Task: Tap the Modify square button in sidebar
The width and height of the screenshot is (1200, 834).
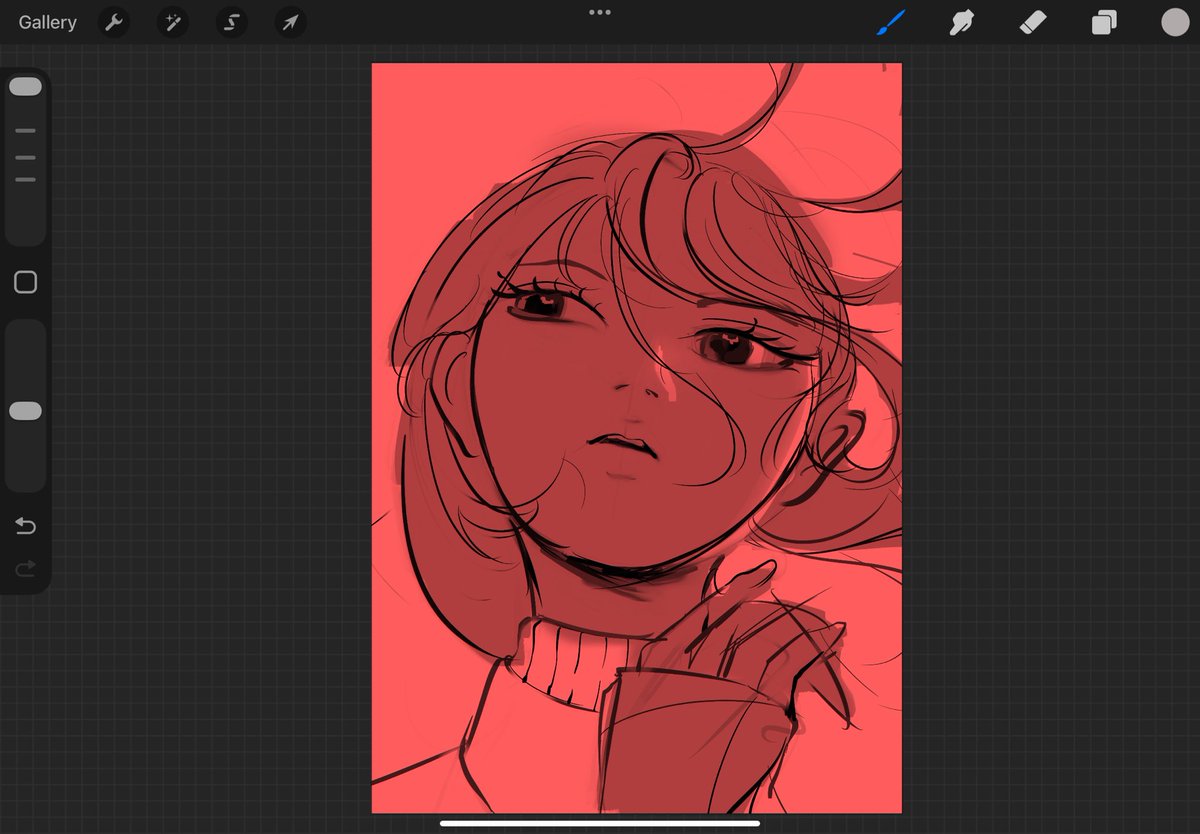Action: (26, 282)
